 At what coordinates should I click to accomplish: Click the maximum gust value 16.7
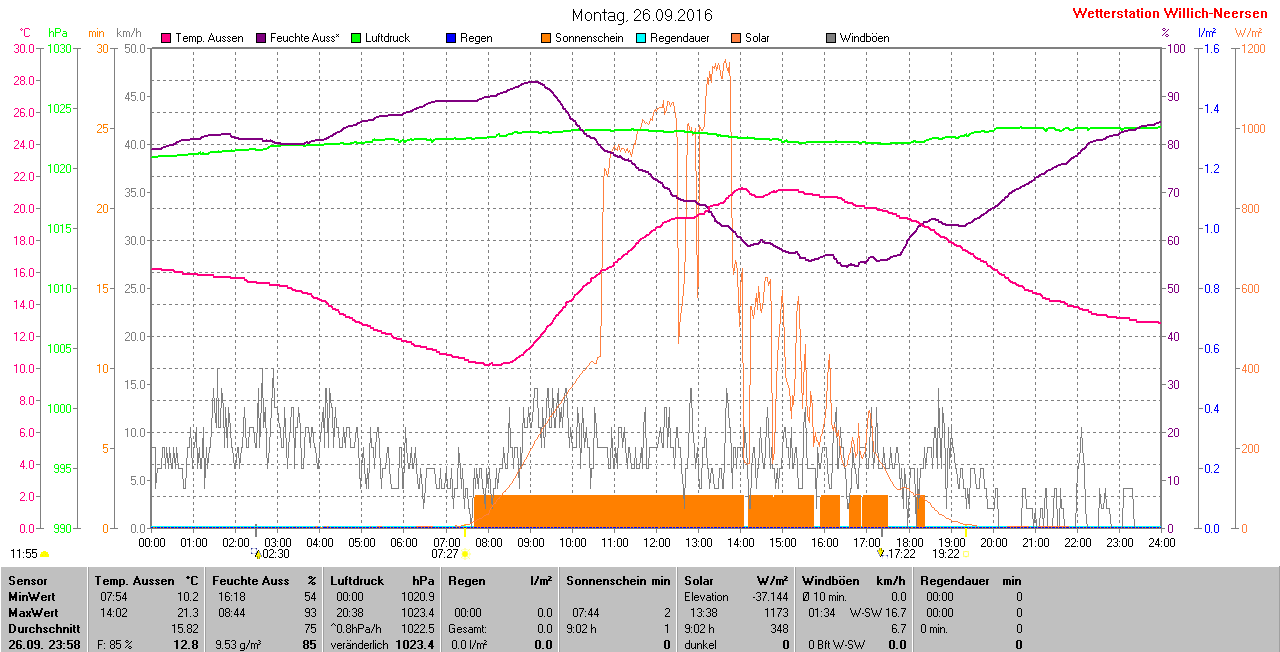click(x=896, y=613)
